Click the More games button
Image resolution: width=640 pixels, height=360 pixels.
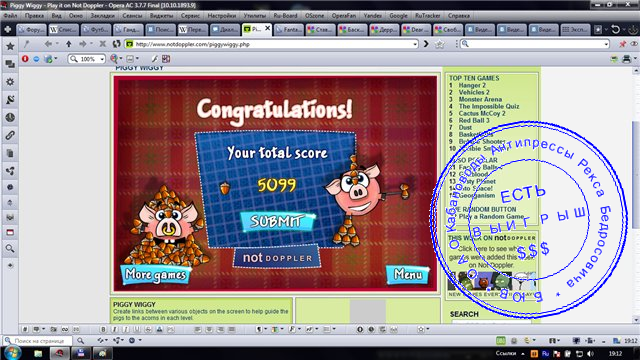pyautogui.click(x=156, y=274)
